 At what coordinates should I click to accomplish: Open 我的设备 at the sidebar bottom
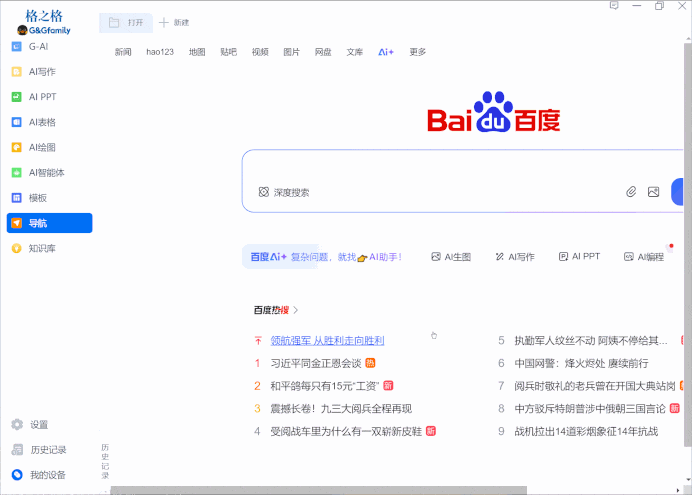click(x=46, y=475)
